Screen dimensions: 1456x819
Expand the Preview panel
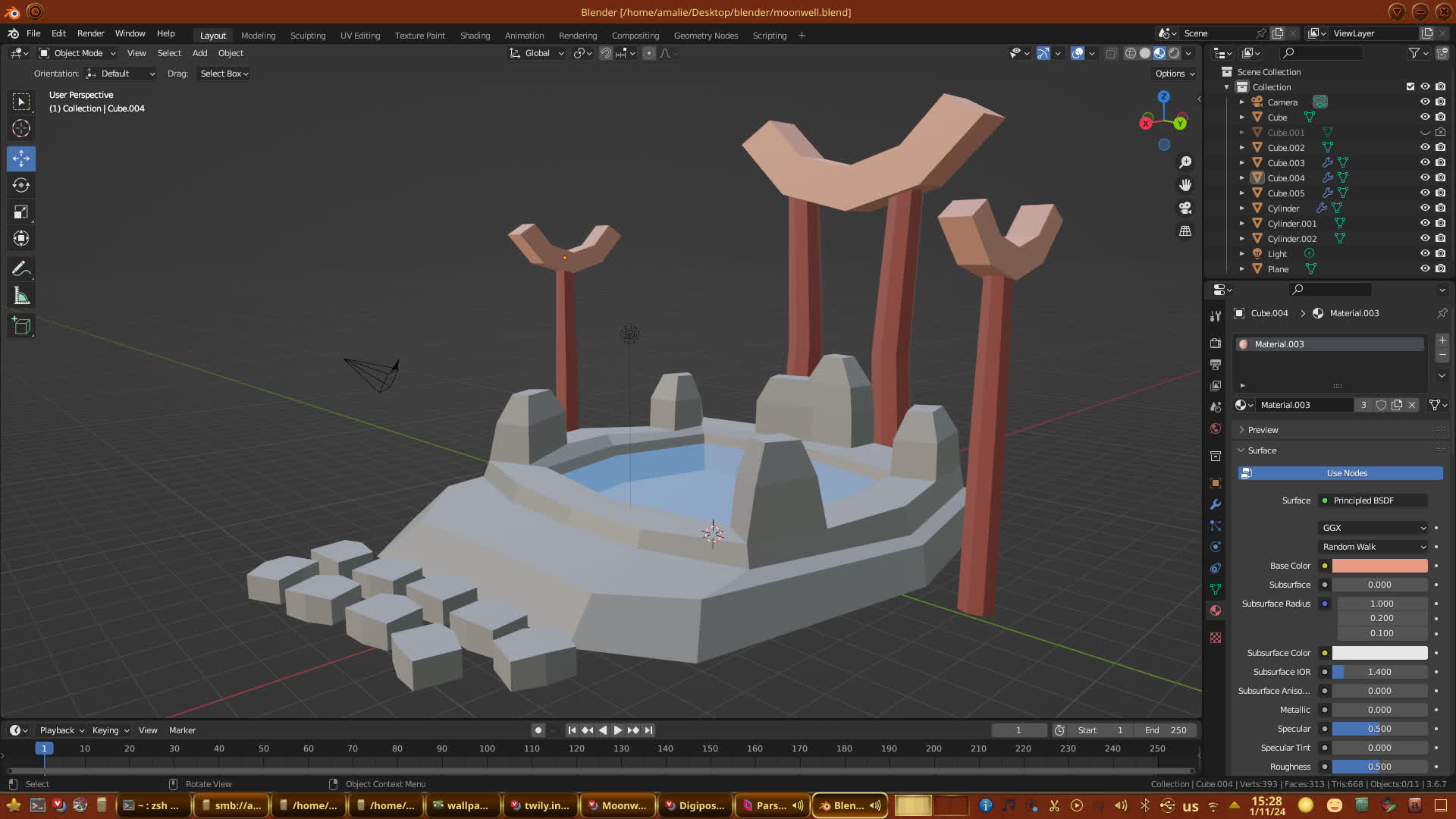[1263, 430]
